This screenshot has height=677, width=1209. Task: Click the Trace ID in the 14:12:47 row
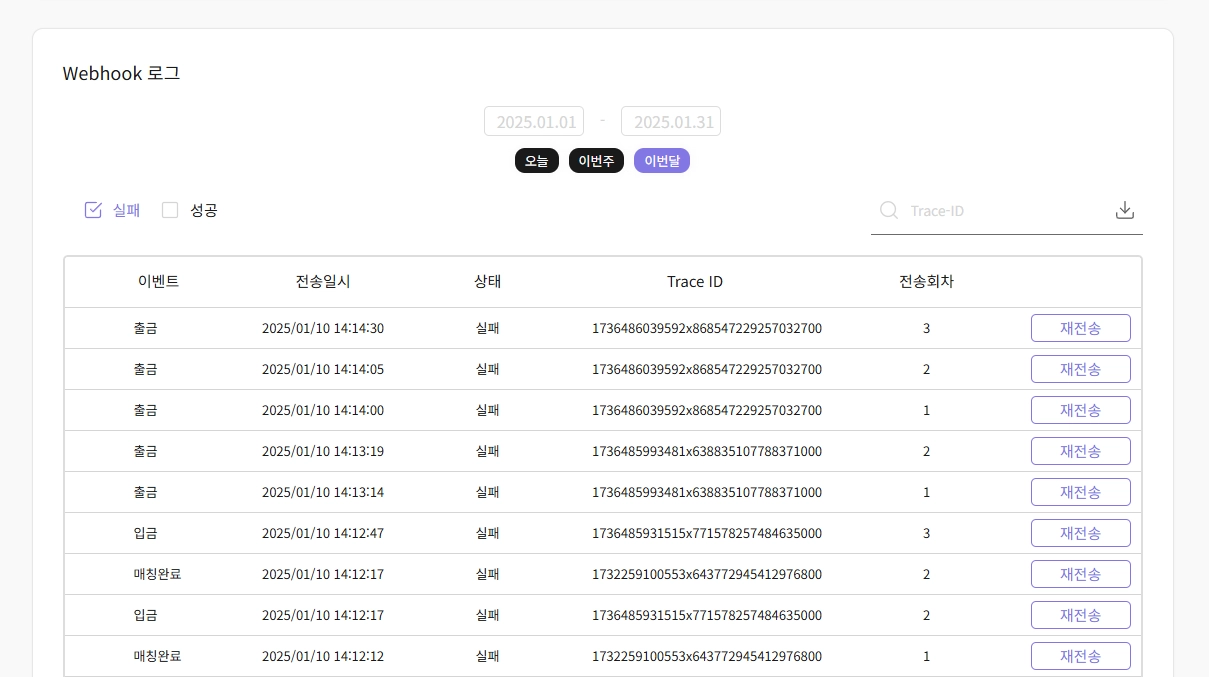point(707,533)
